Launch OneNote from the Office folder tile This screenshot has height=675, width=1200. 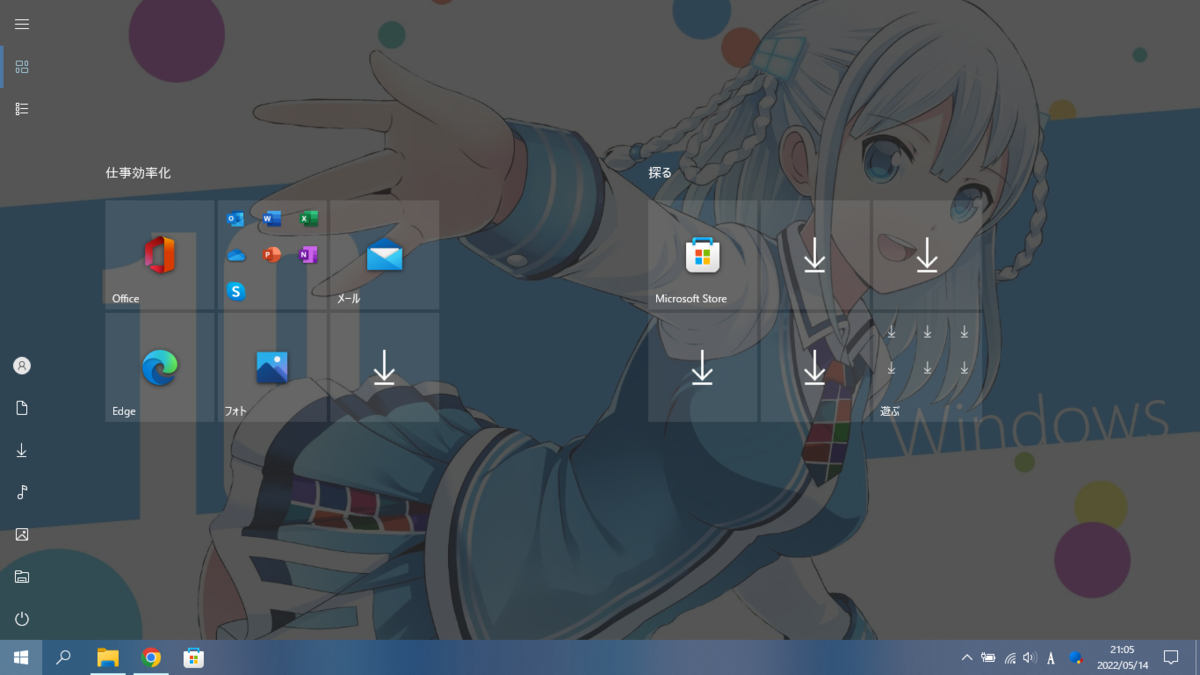pos(308,255)
